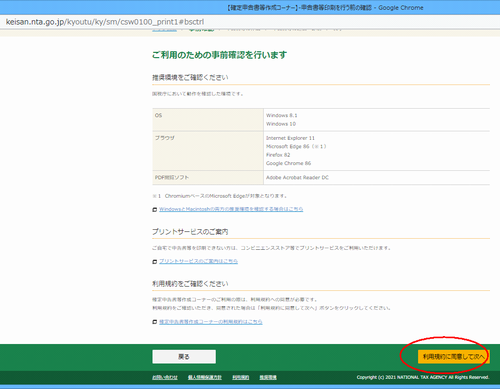500x389 pixels.
Task: Click the keisan.nta.go.jp address bar URL
Action: pos(105,22)
